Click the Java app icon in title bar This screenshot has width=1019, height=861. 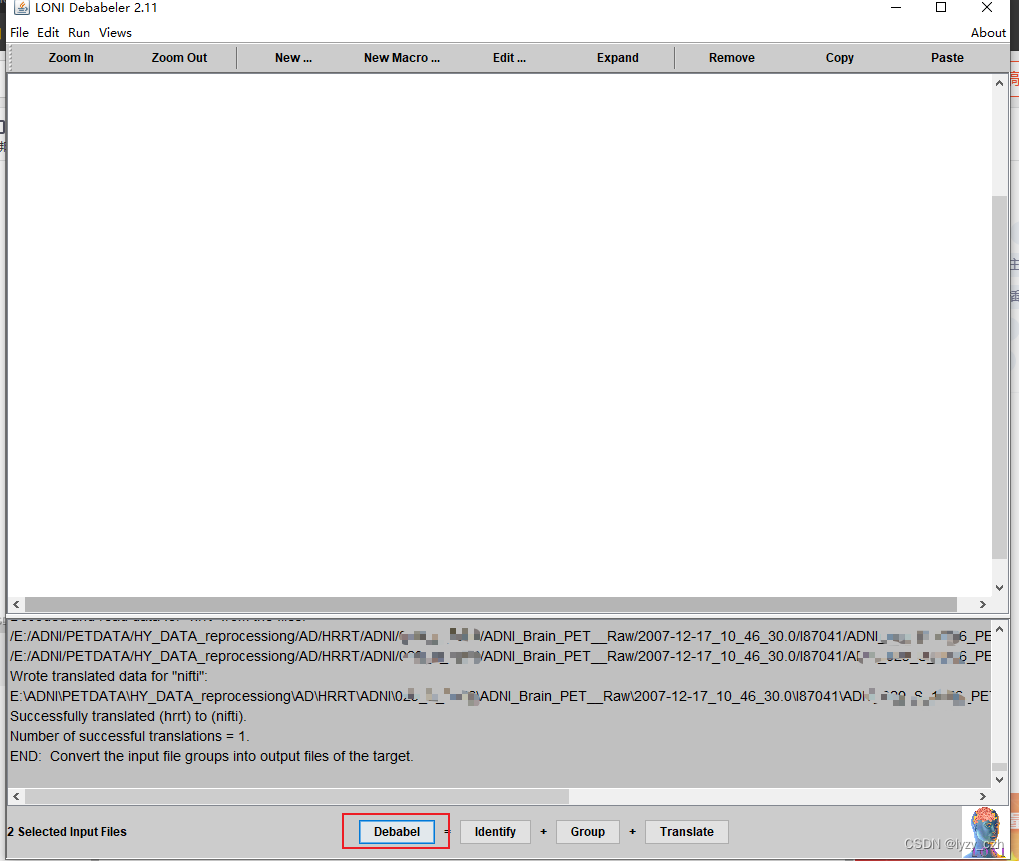tap(21, 8)
